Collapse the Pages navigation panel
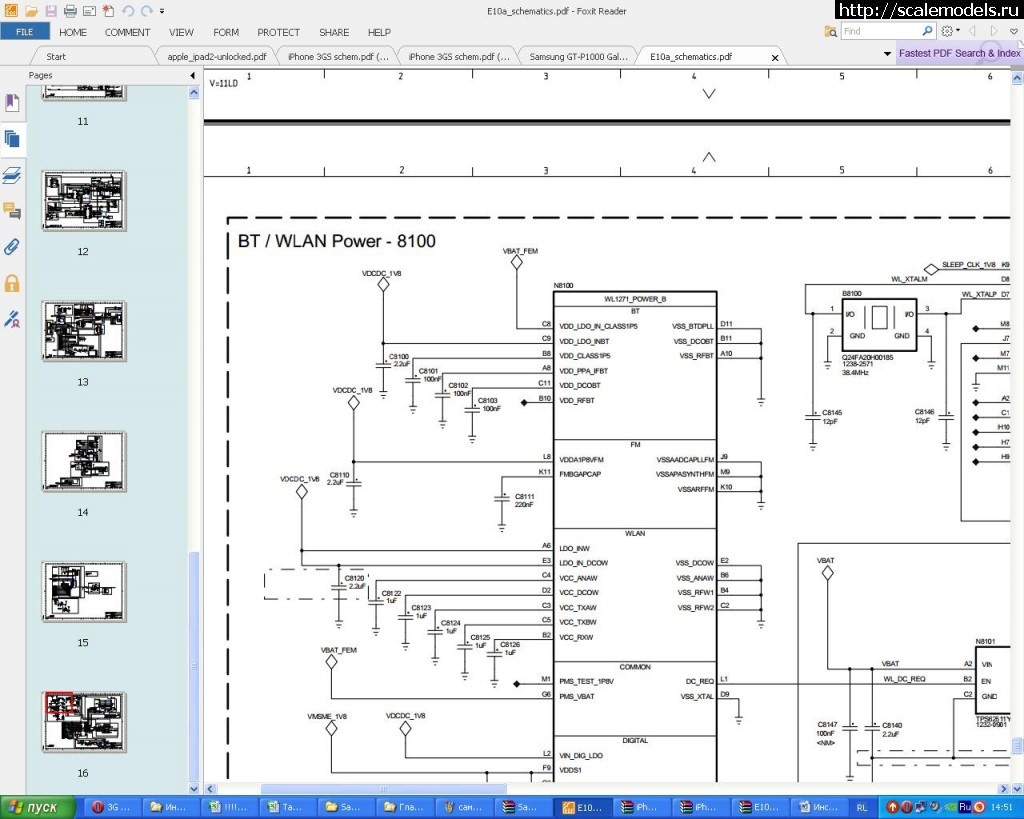1024x819 pixels. 193,76
